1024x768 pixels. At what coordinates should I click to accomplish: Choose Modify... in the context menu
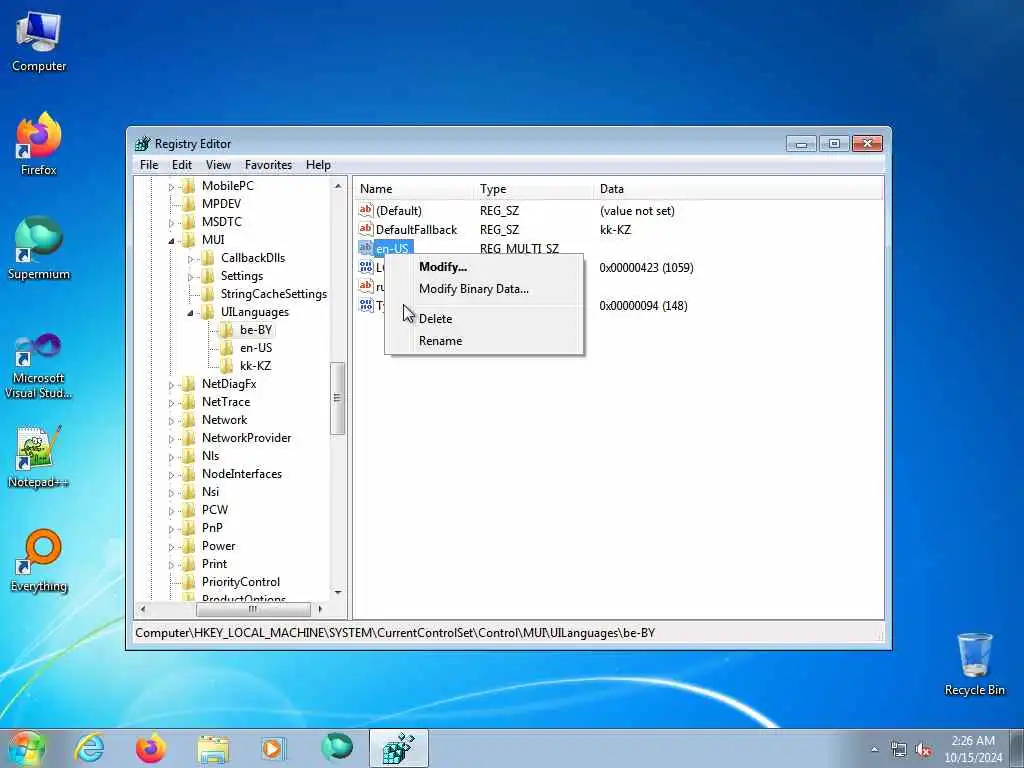tap(484, 266)
